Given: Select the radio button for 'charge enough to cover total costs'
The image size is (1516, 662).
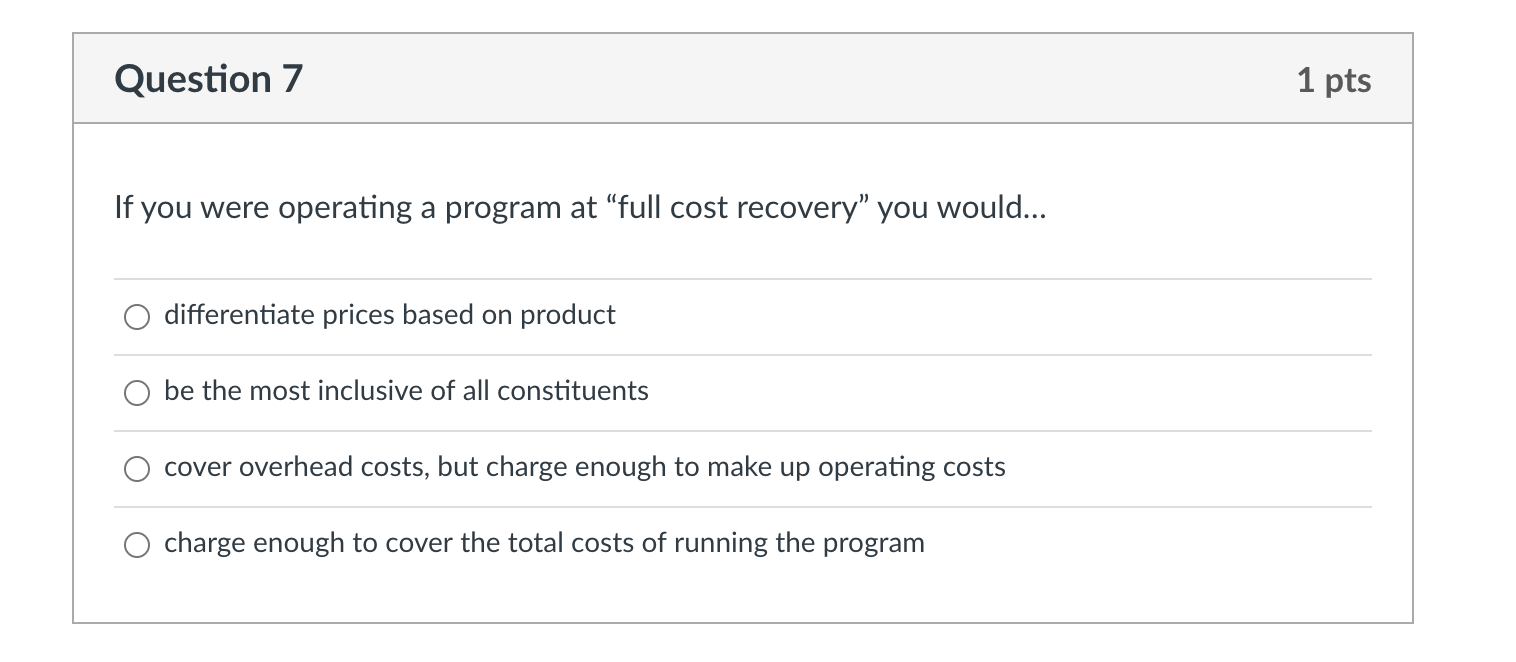Looking at the screenshot, I should (x=137, y=545).
